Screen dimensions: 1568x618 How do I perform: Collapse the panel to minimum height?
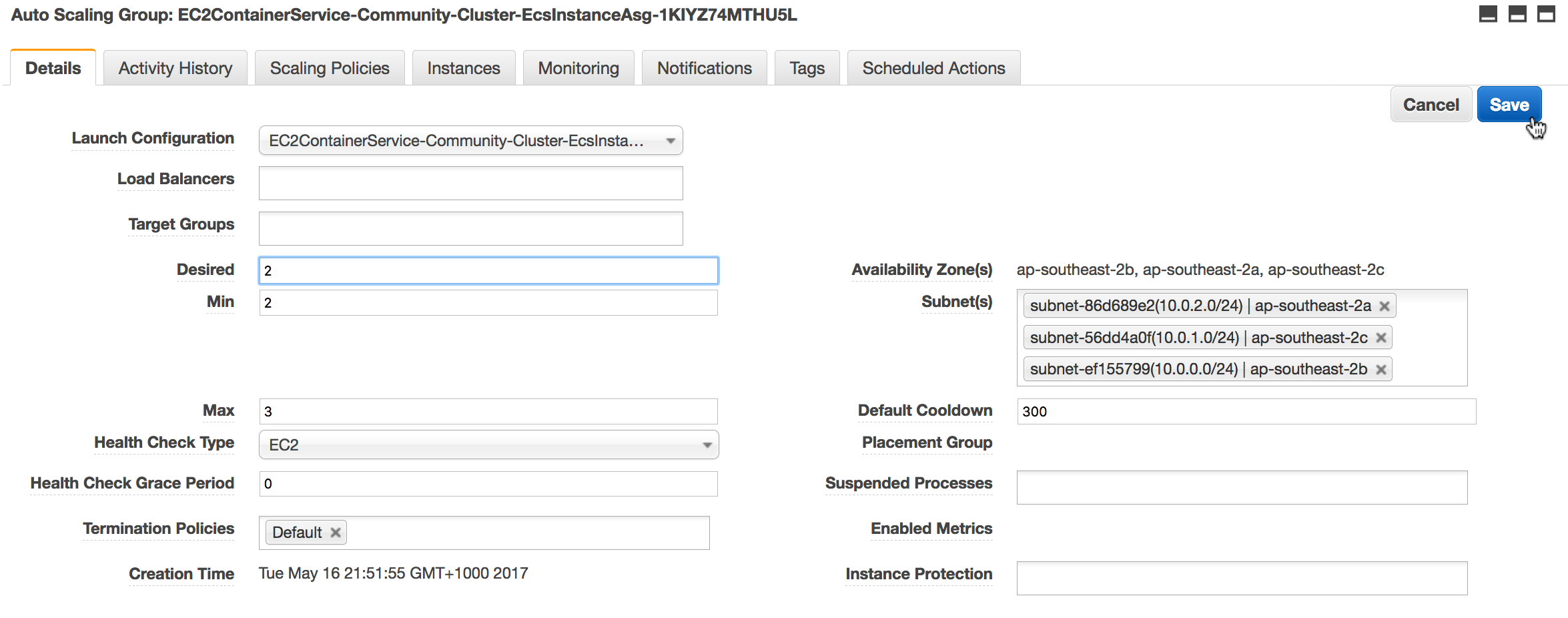click(x=1488, y=14)
